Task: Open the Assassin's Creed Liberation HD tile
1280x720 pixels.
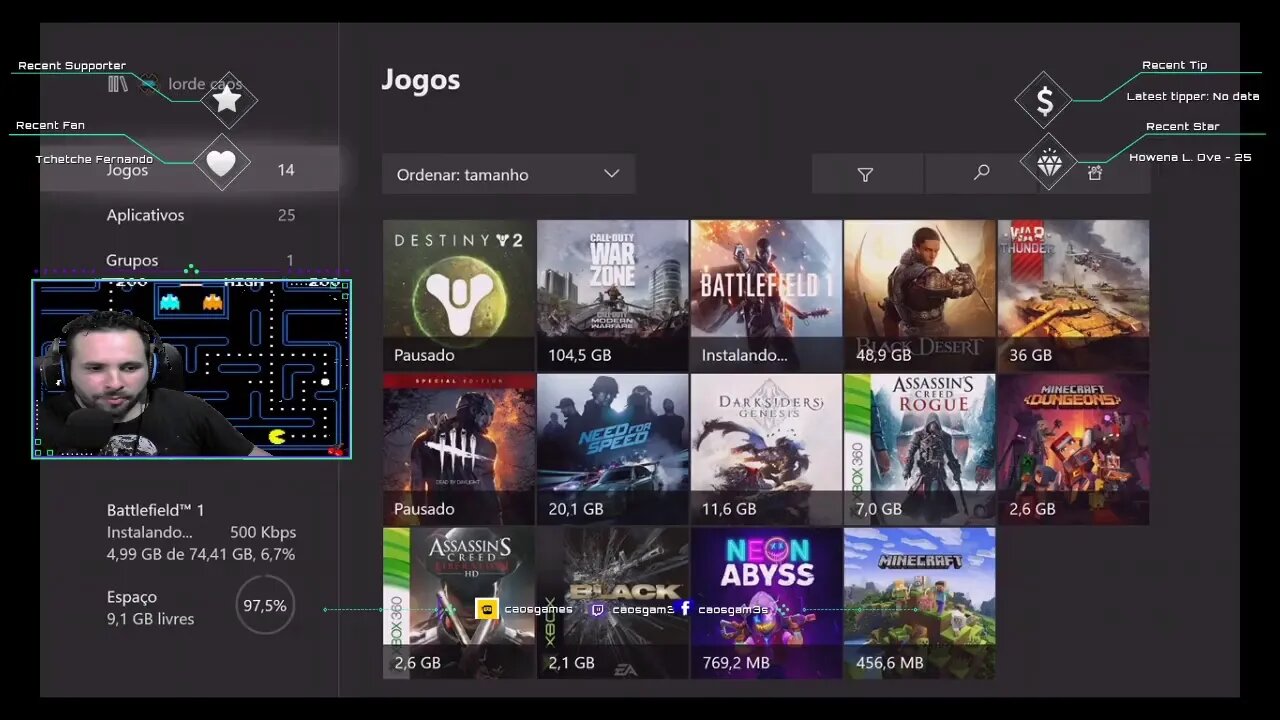Action: [x=459, y=603]
